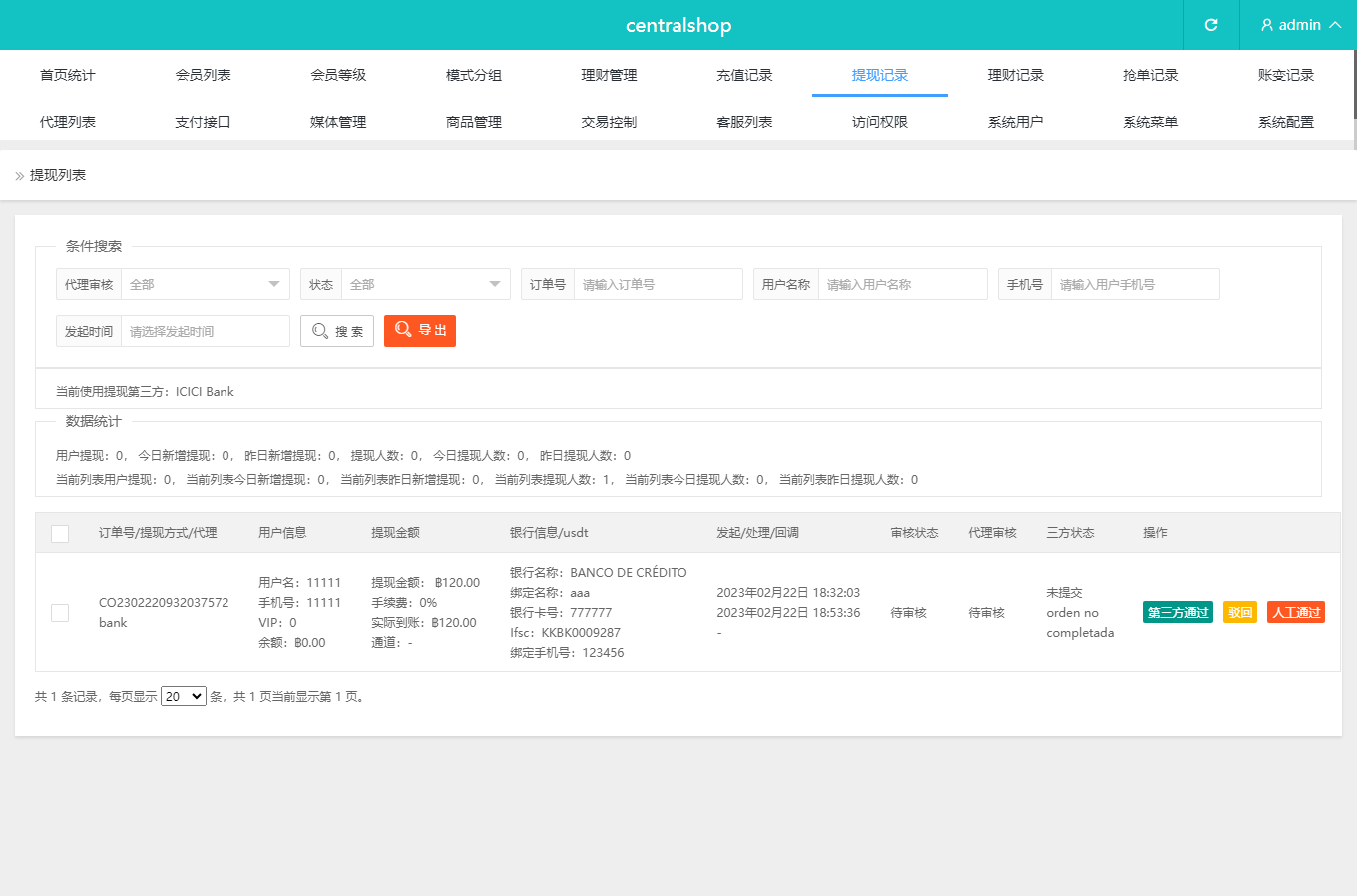The height and width of the screenshot is (896, 1357).
Task: Click the 订单号 input field
Action: (x=658, y=284)
